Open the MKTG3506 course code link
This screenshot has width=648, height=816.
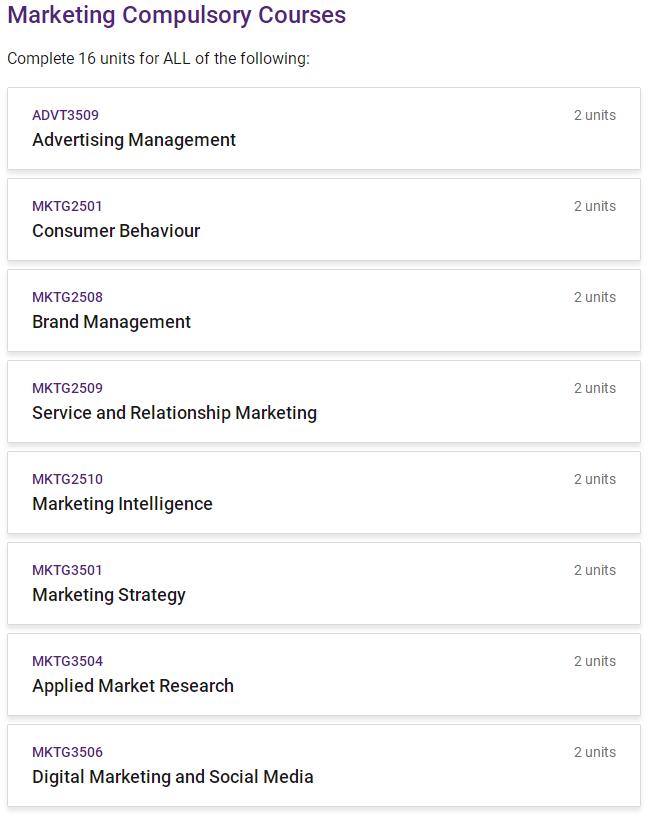click(x=67, y=752)
